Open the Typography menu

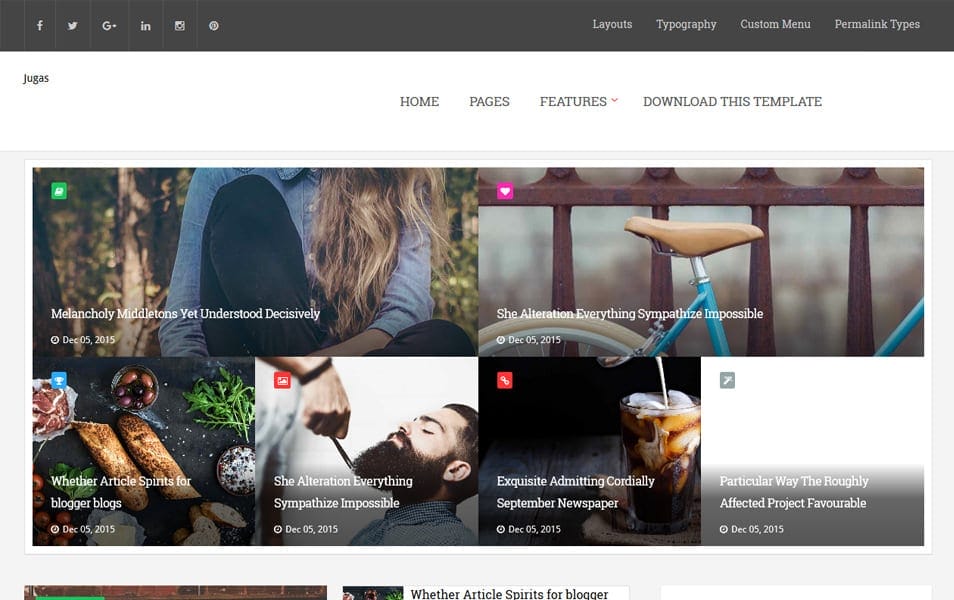click(x=686, y=24)
